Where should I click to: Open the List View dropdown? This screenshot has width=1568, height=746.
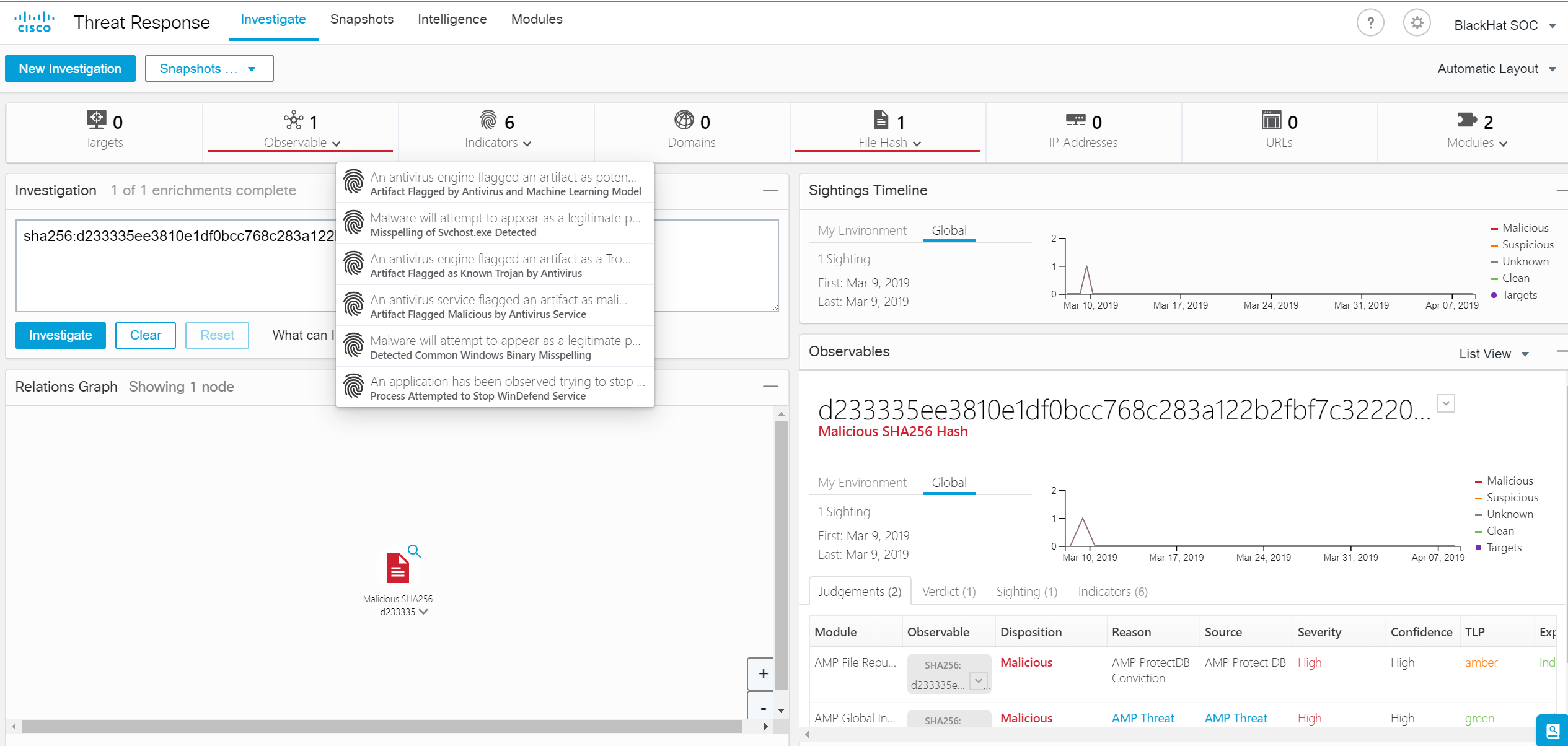(x=1493, y=354)
